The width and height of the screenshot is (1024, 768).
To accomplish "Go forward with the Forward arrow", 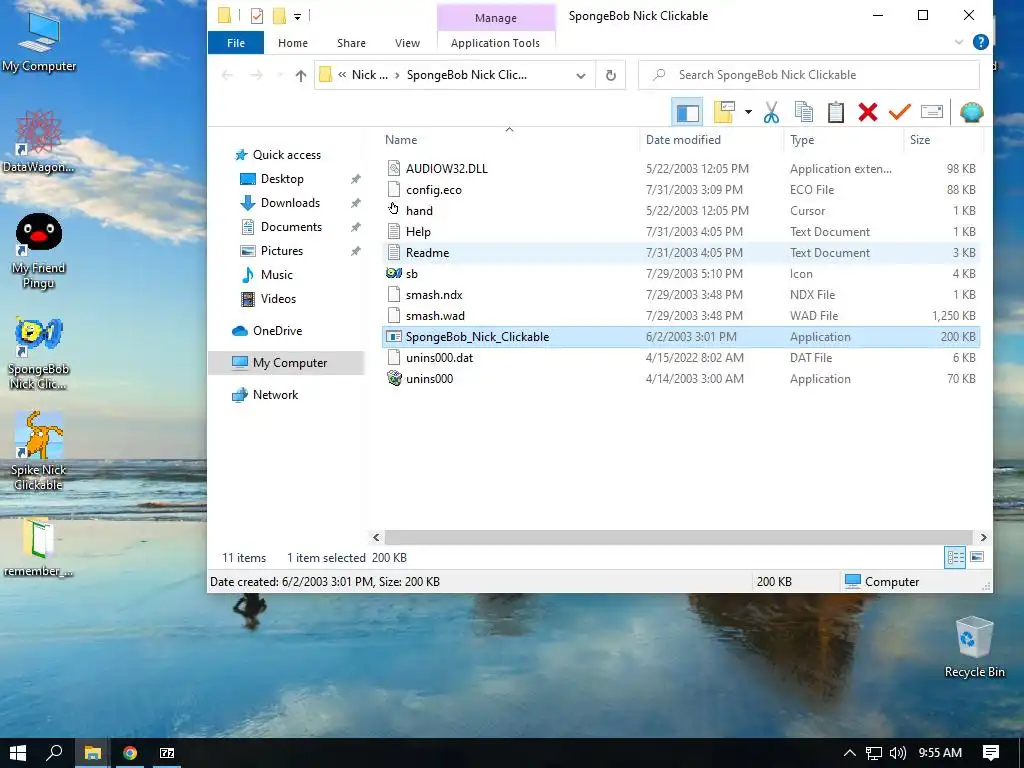I will point(257,75).
